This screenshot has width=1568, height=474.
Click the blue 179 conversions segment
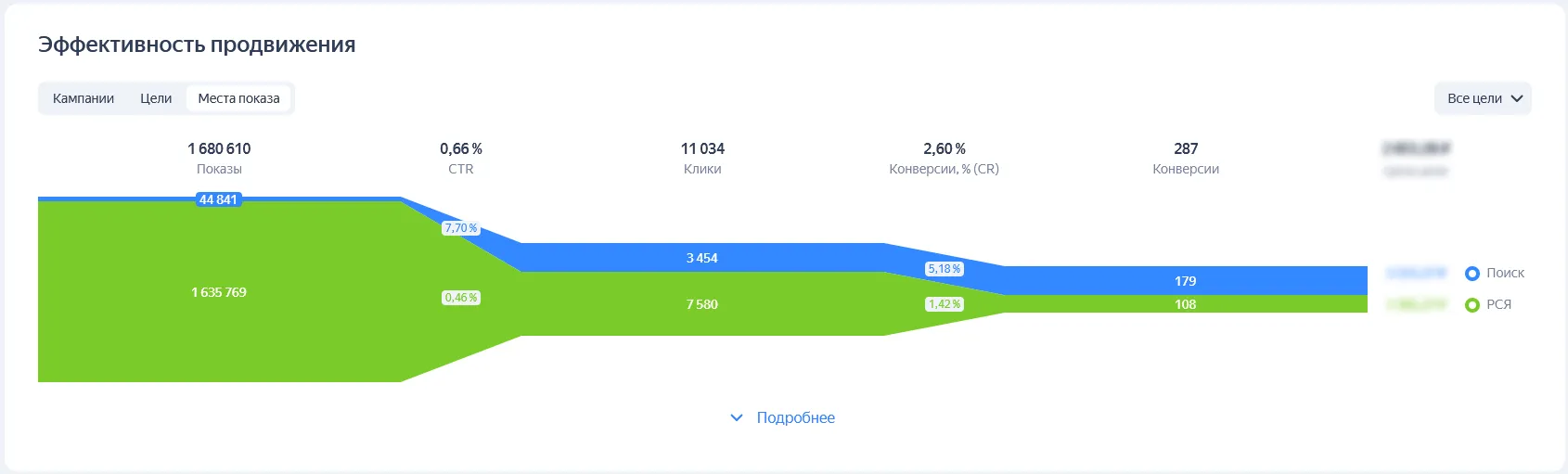point(1186,281)
